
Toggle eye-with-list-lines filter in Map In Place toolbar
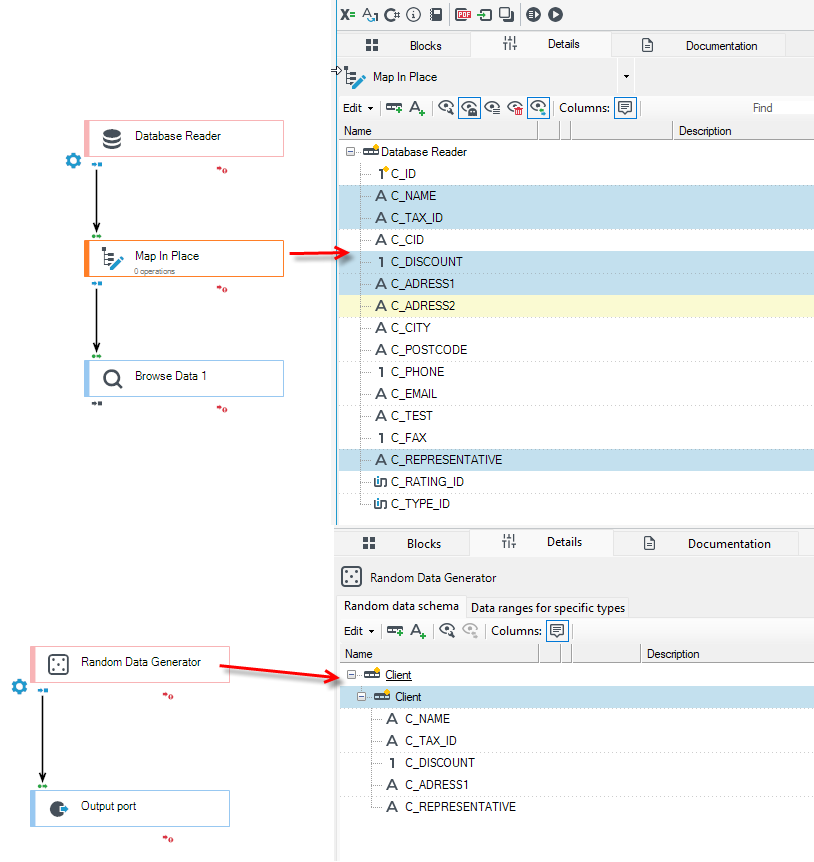tap(492, 108)
